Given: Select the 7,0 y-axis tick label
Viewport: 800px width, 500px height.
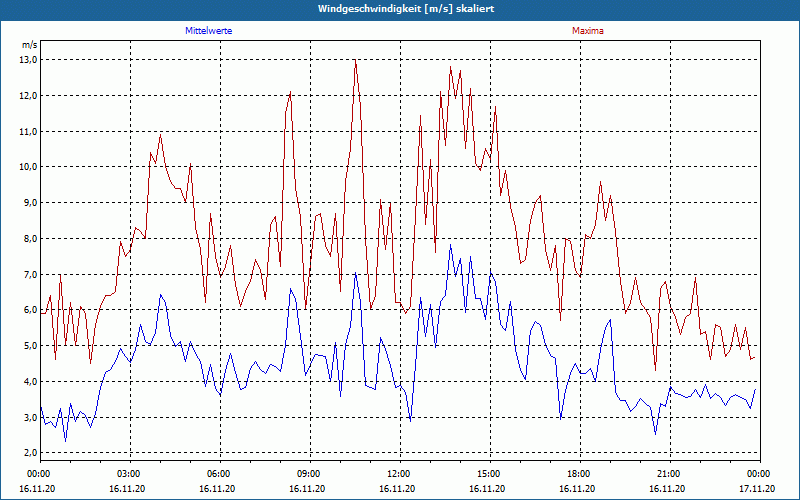Looking at the screenshot, I should click(x=31, y=274).
